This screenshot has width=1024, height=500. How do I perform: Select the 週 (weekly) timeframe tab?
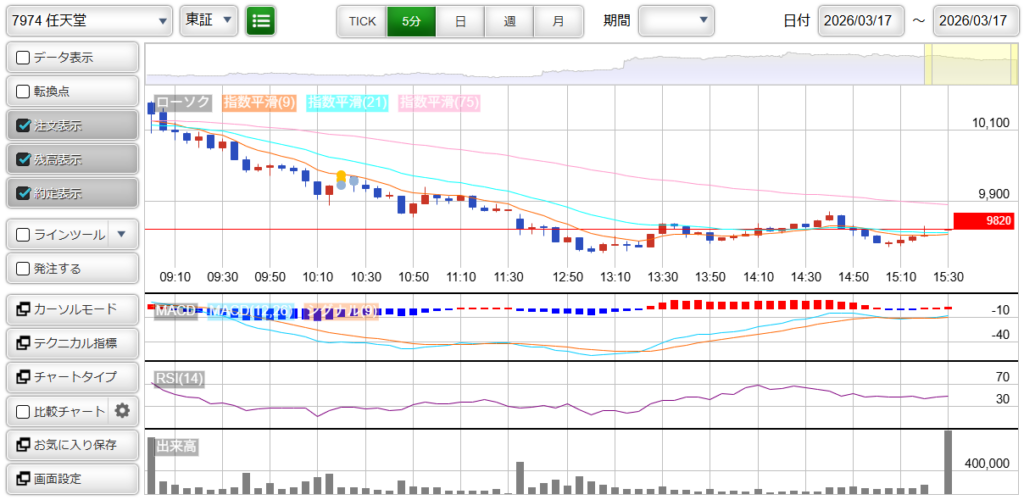point(509,20)
